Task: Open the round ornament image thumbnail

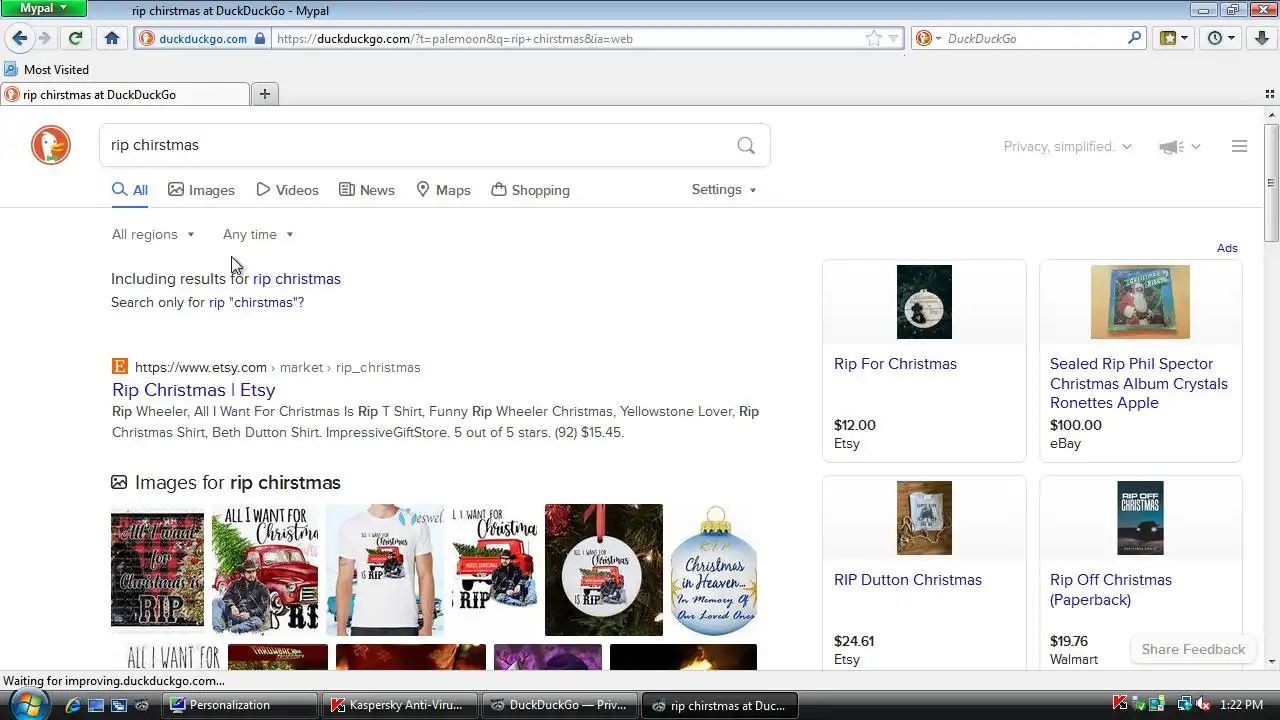Action: tap(604, 570)
